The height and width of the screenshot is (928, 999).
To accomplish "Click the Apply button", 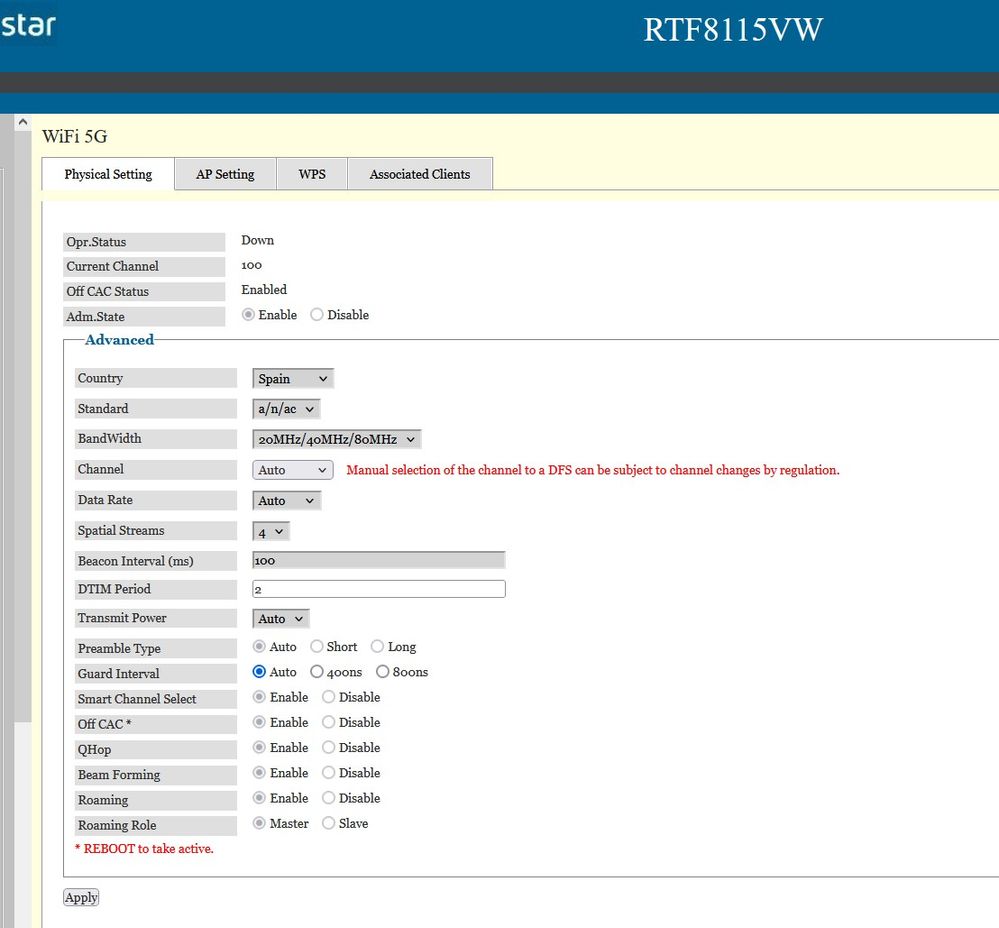I will click(x=81, y=897).
